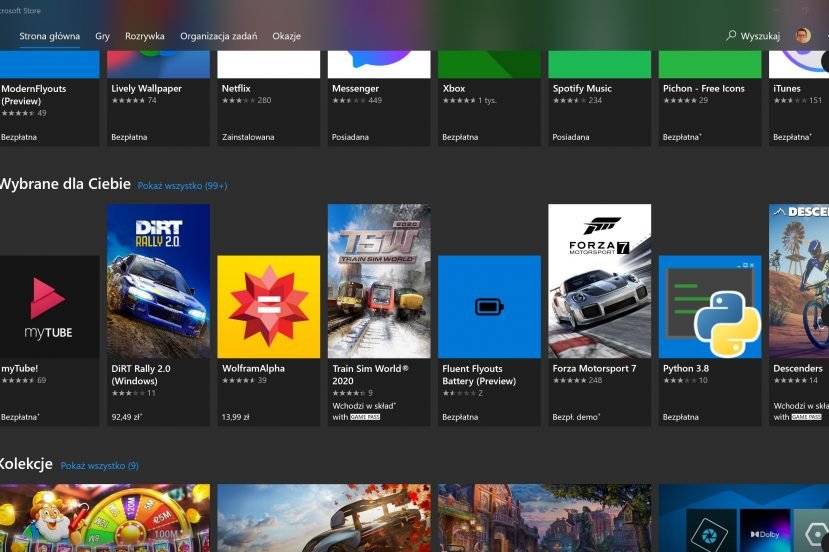The height and width of the screenshot is (552, 829).
Task: Open the Rozrywka tab
Action: [144, 36]
